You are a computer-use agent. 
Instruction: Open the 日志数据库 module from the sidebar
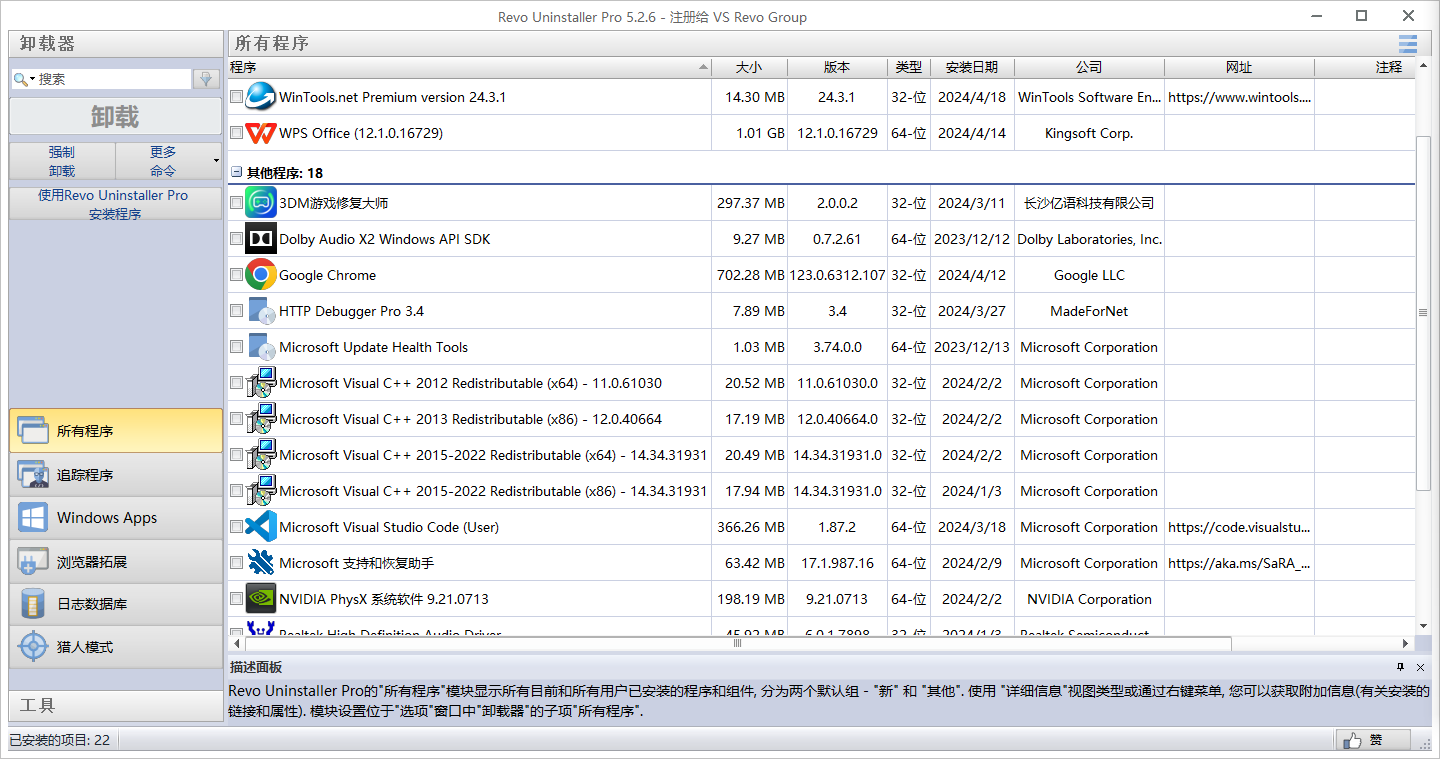[116, 604]
